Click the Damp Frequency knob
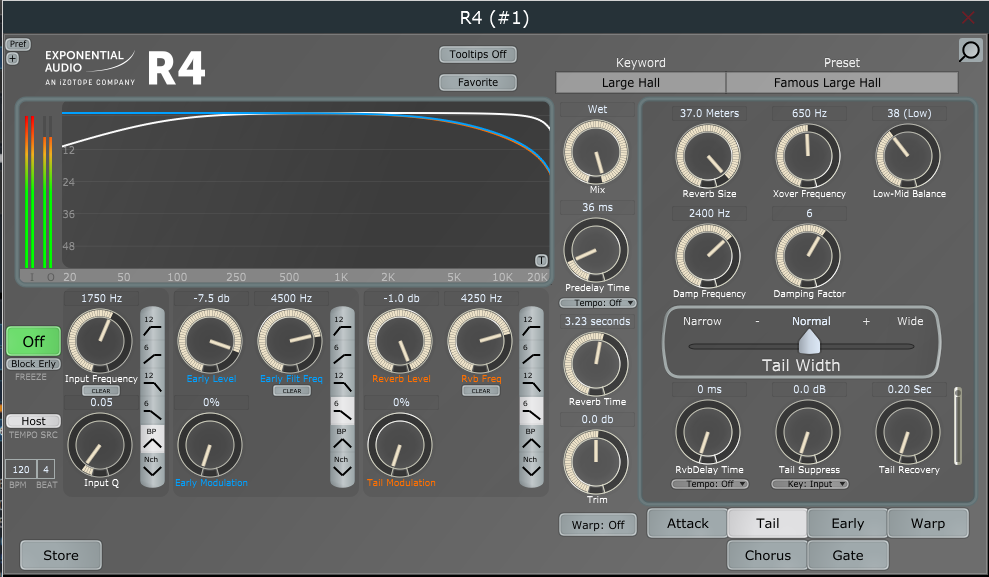The image size is (989, 577). point(708,257)
